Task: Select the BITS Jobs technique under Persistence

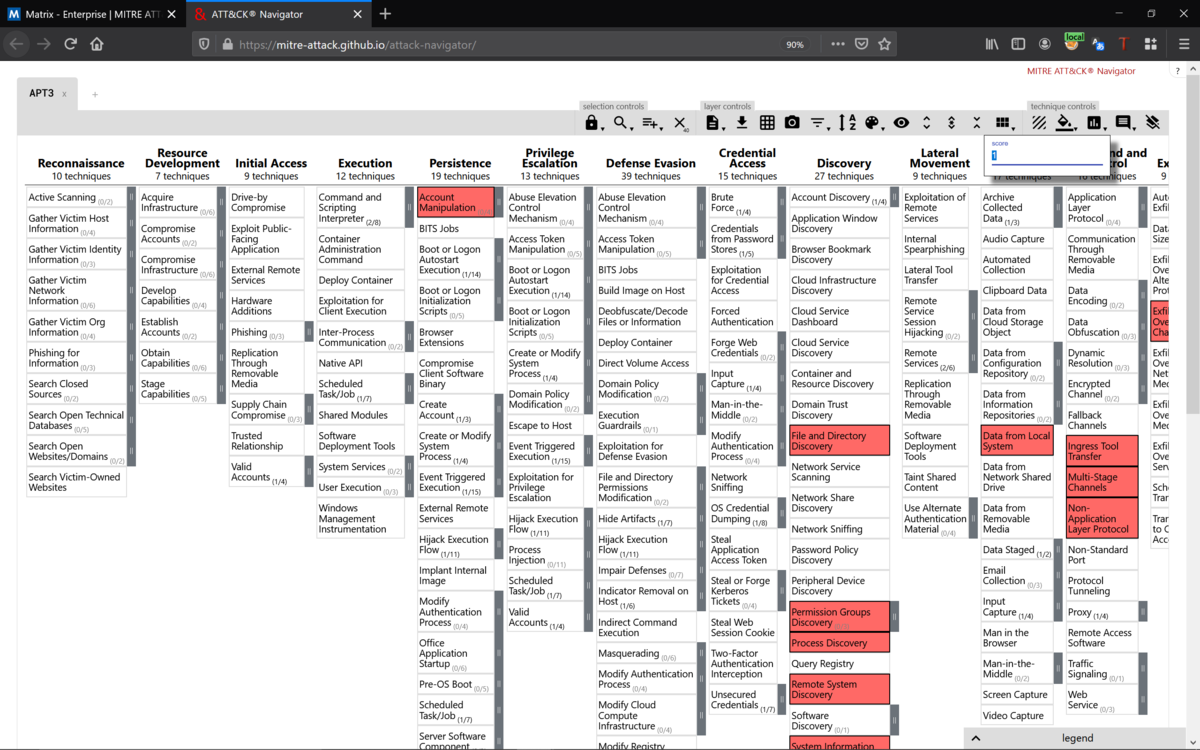Action: coord(455,229)
